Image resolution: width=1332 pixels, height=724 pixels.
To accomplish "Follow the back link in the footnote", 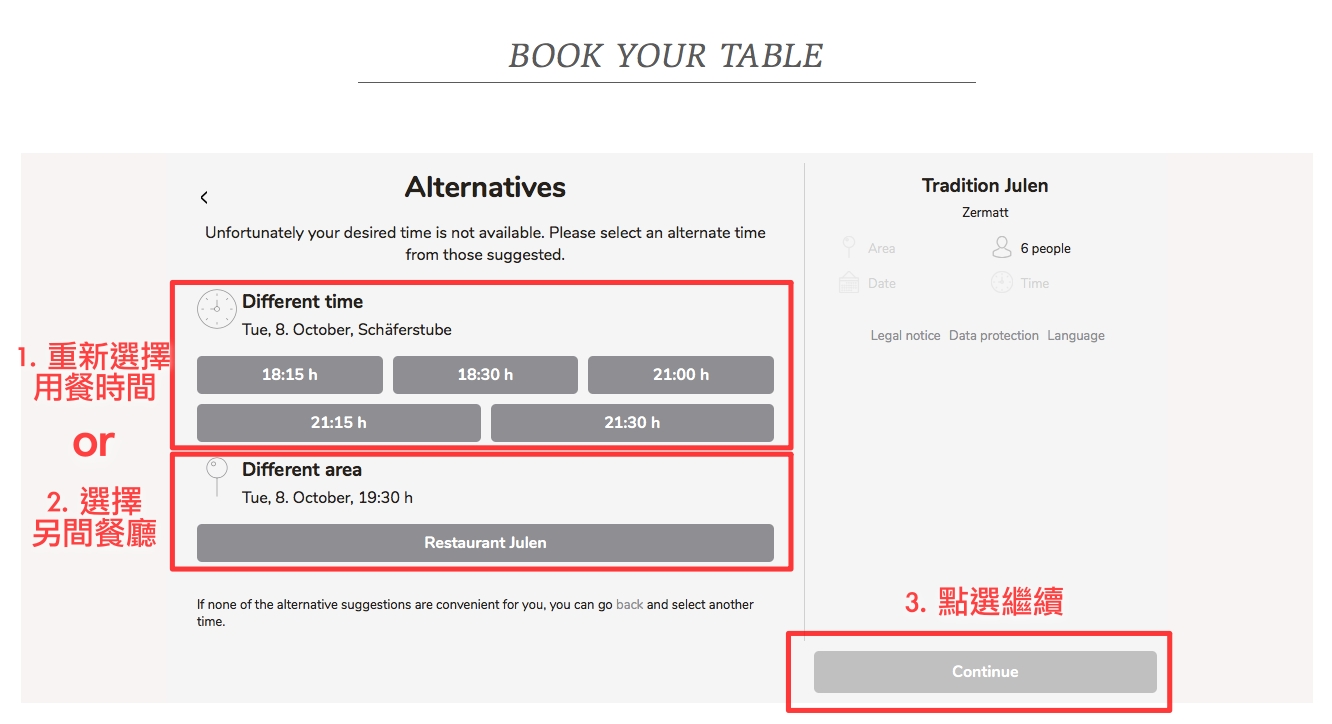I will click(630, 605).
